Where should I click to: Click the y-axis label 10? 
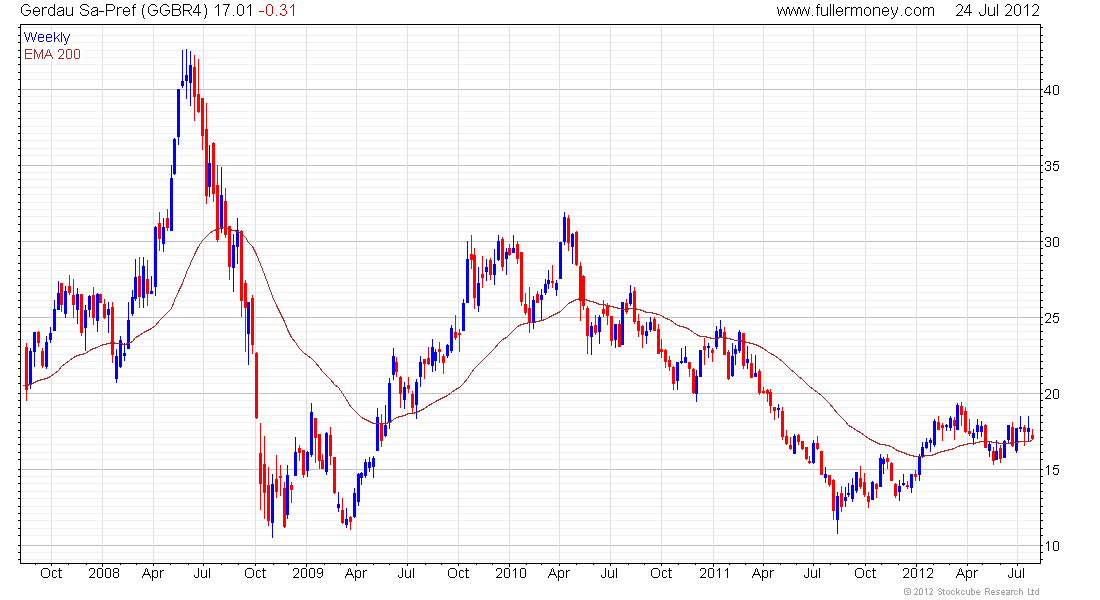click(1052, 546)
